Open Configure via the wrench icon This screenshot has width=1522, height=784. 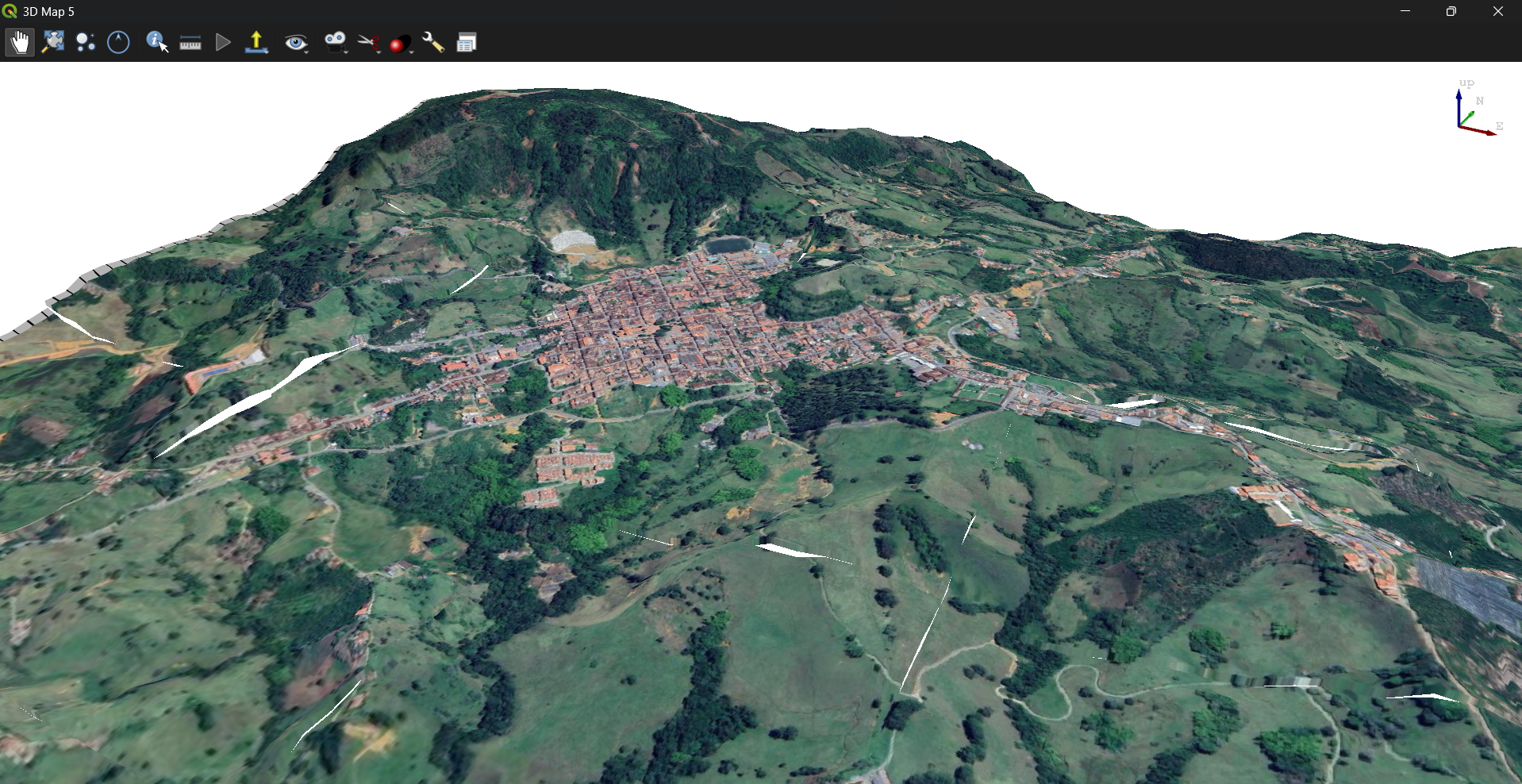point(433,42)
